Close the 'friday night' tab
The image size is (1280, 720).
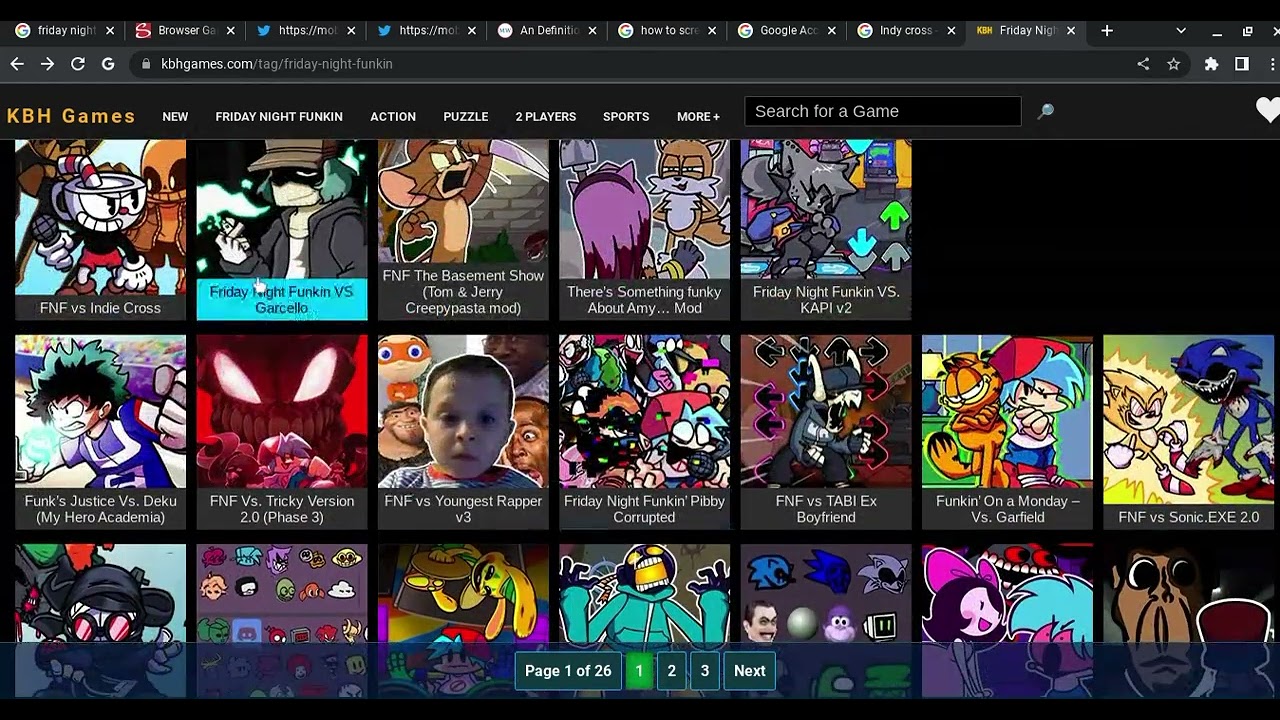(x=110, y=30)
